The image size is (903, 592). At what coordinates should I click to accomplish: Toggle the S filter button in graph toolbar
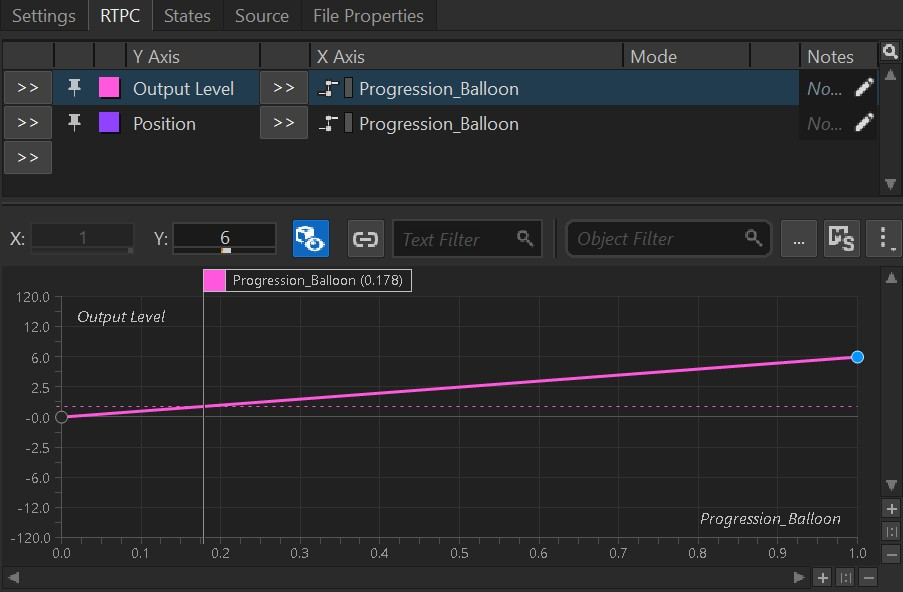(x=841, y=239)
